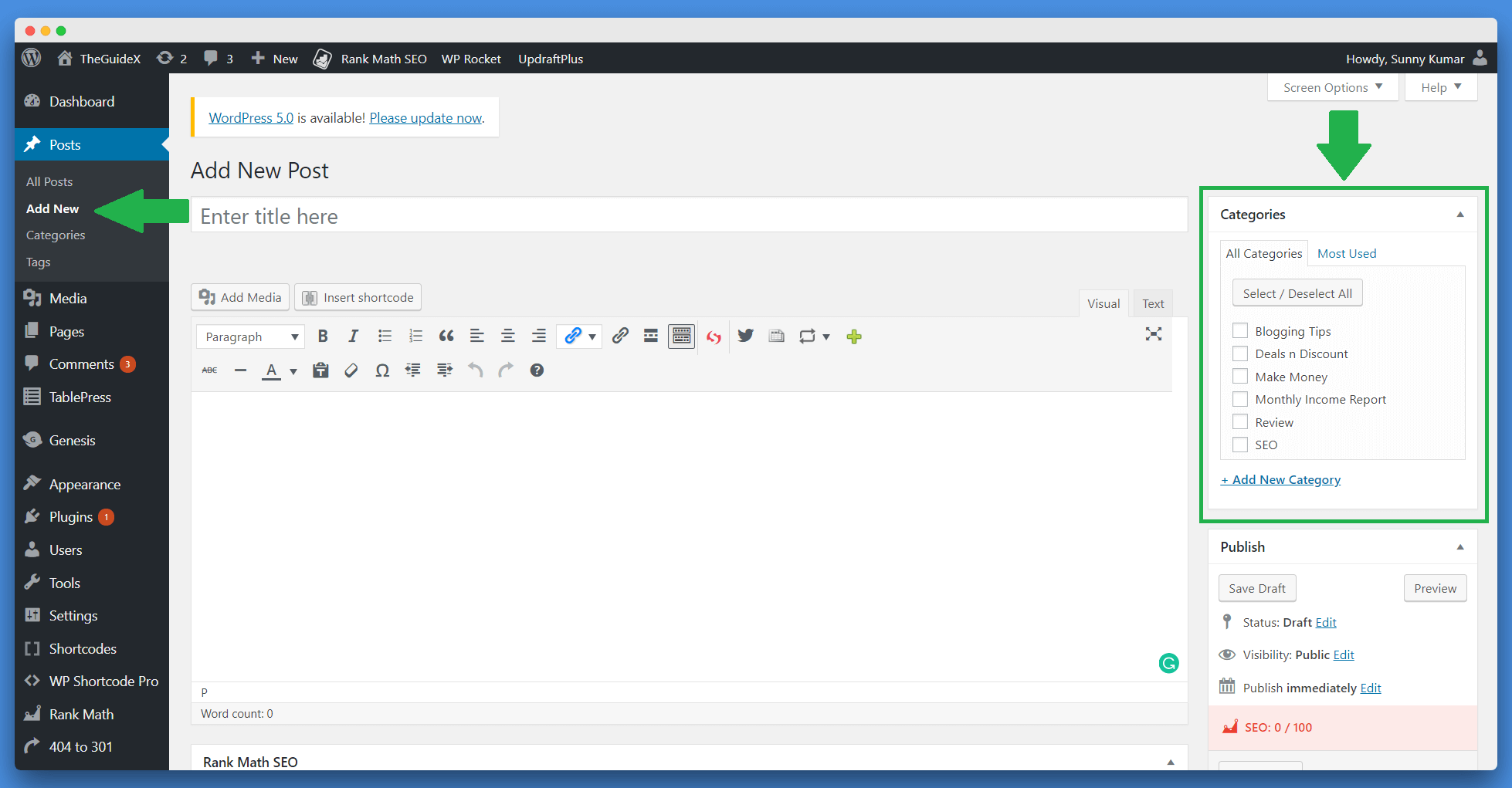
Task: Clear formatting with the eraser icon
Action: point(351,370)
